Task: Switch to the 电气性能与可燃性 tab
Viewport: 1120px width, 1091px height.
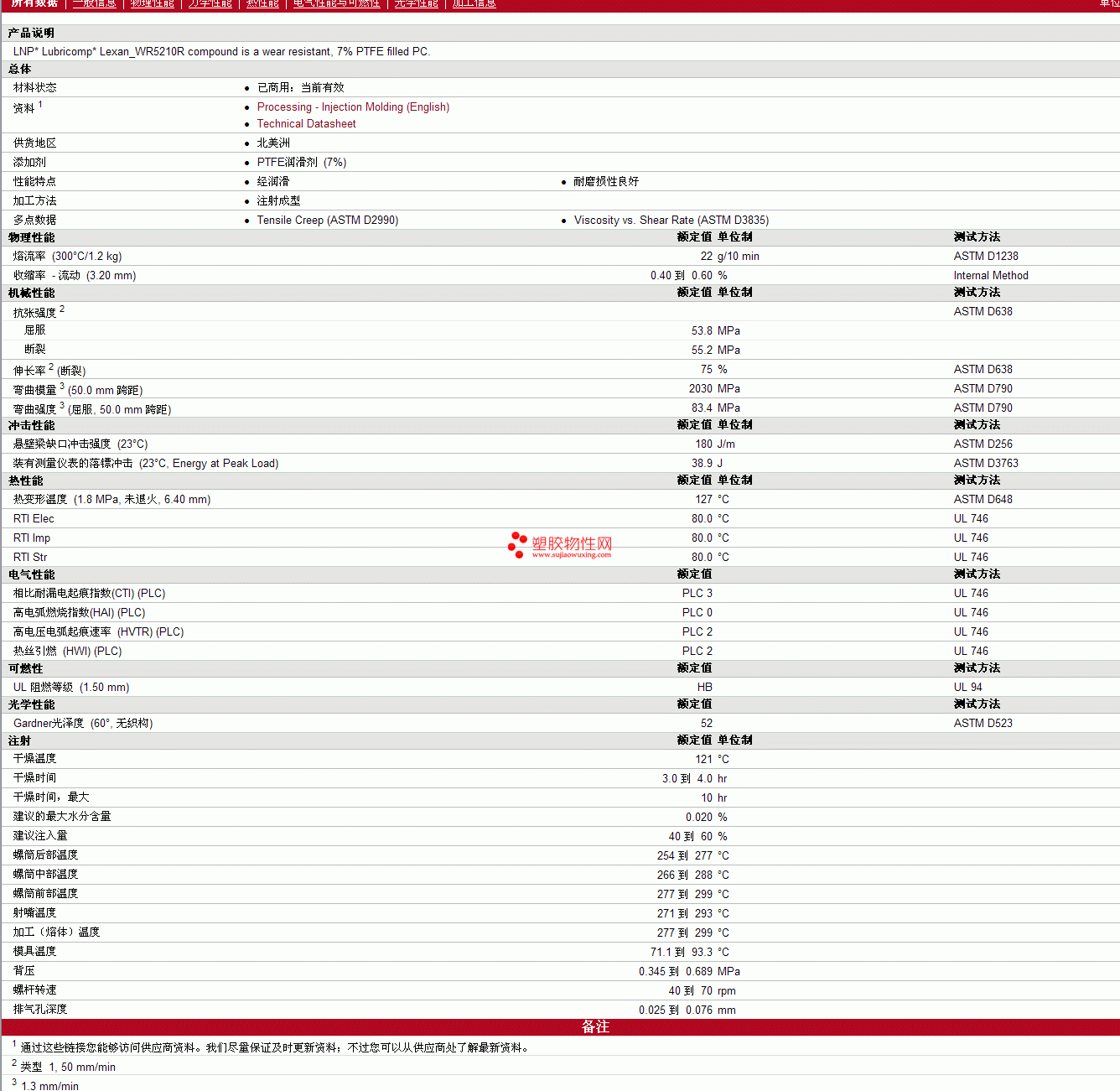Action: [x=337, y=3]
